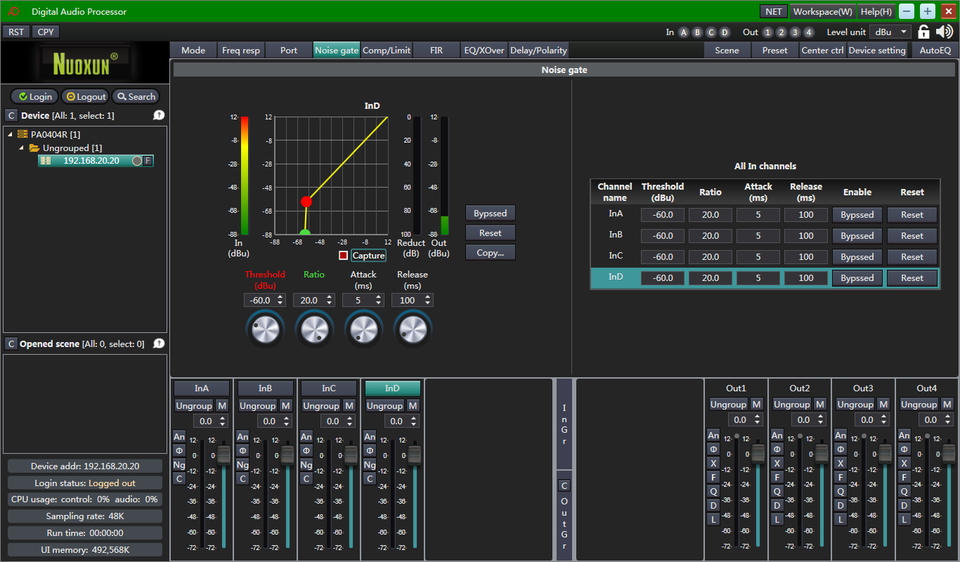Click the speaker volume icon
The image size is (960, 562).
coord(945,32)
